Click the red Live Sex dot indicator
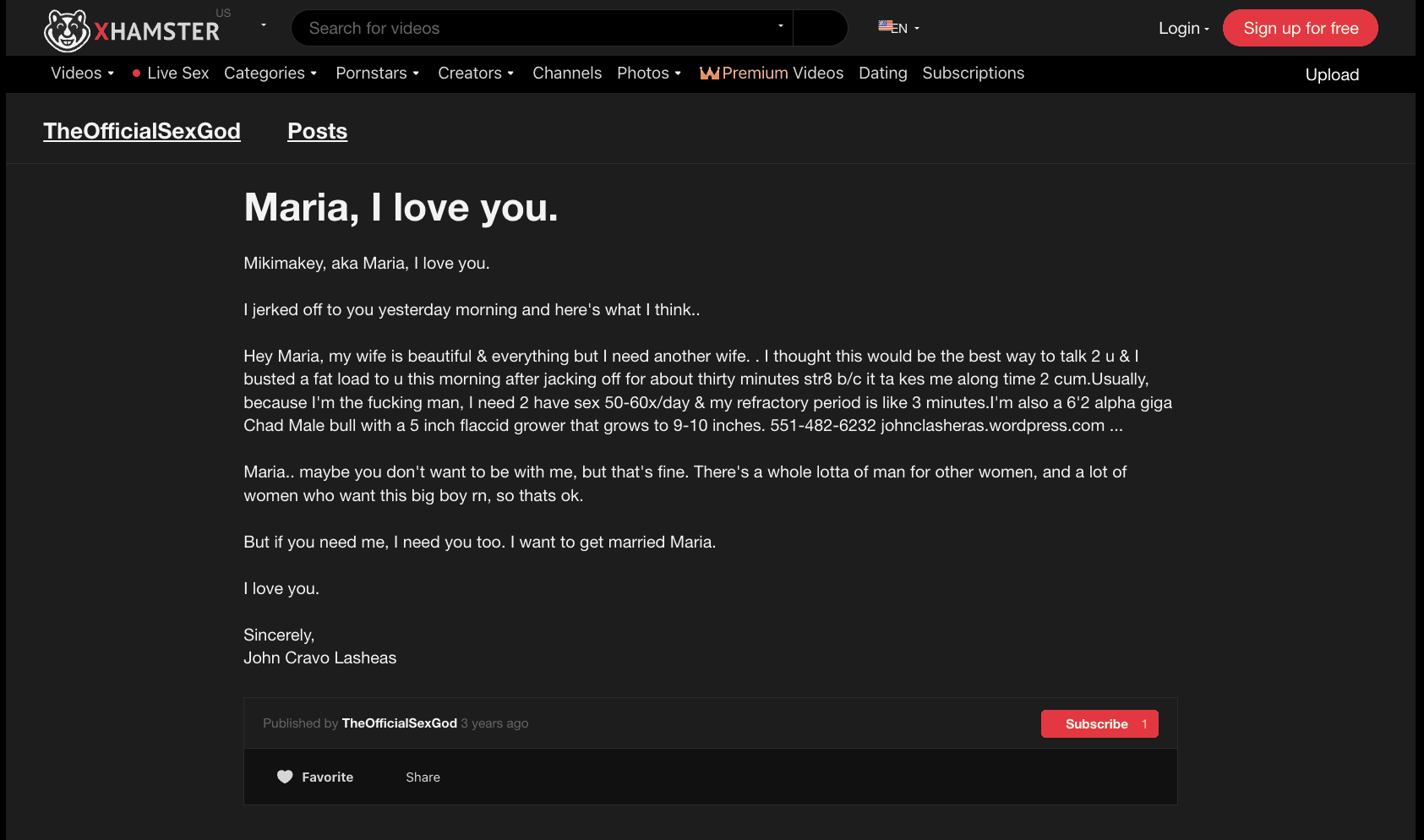The height and width of the screenshot is (840, 1424). coord(136,74)
